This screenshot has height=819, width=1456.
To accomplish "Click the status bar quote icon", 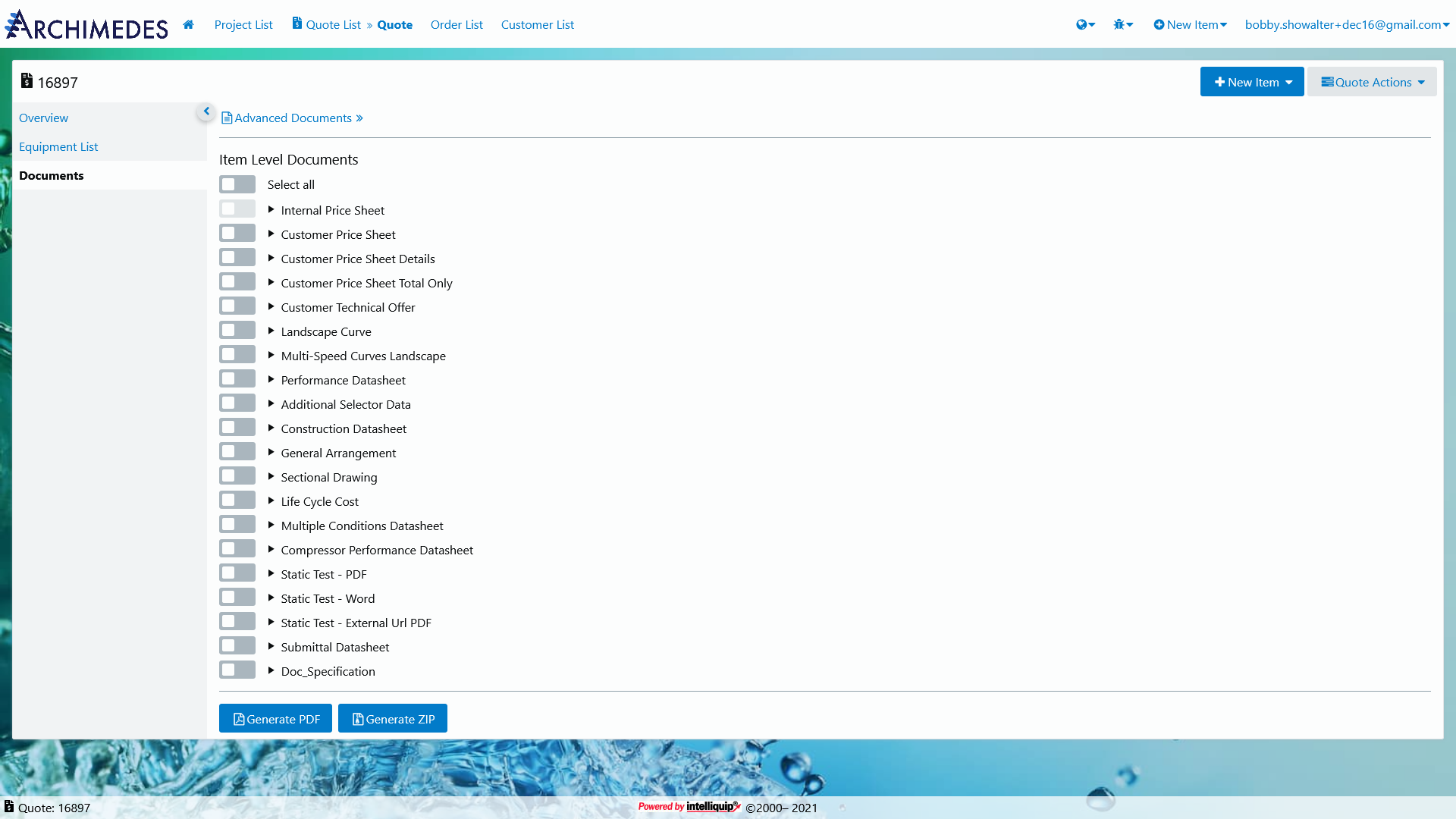I will [9, 807].
